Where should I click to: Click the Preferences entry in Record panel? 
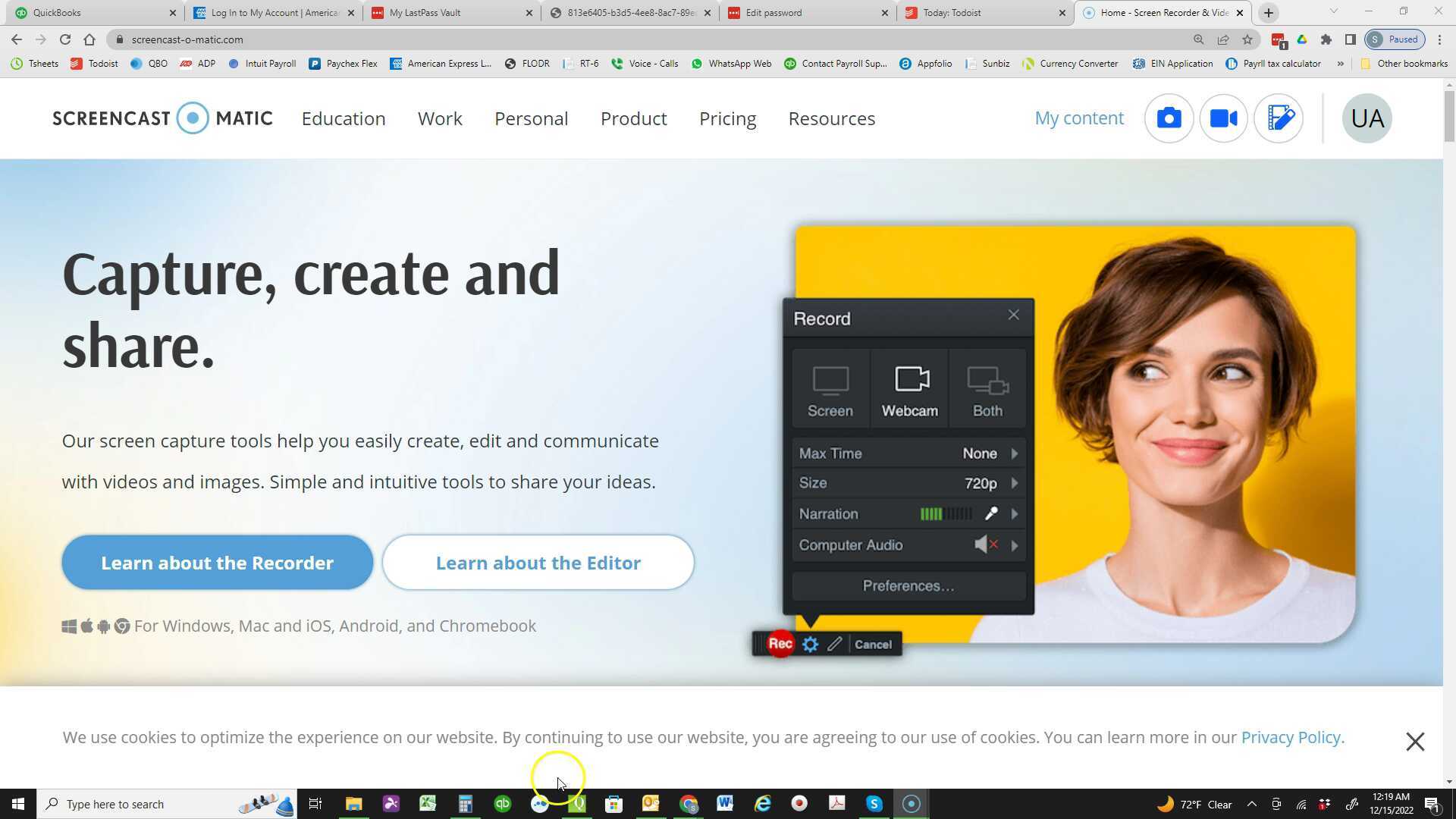coord(908,585)
